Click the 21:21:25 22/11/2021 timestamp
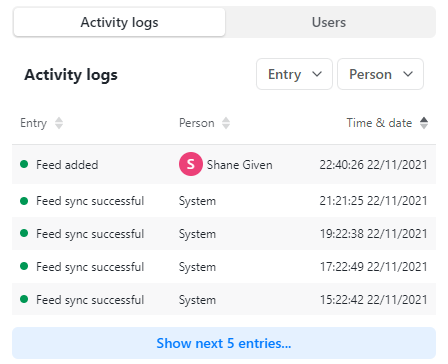Viewport: 448px width, 364px height. pos(373,201)
